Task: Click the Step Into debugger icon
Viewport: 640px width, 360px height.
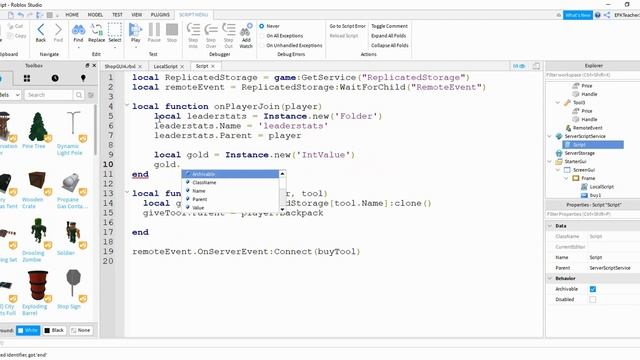Action: [193, 30]
